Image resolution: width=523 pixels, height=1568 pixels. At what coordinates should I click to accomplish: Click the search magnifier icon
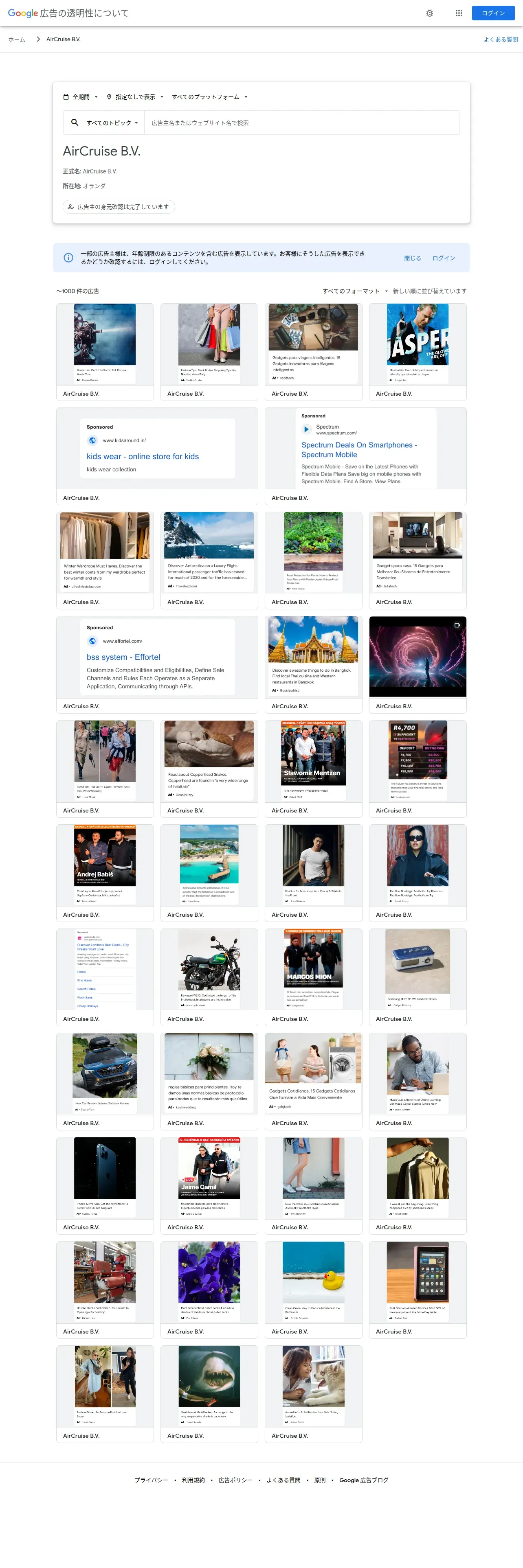point(74,123)
